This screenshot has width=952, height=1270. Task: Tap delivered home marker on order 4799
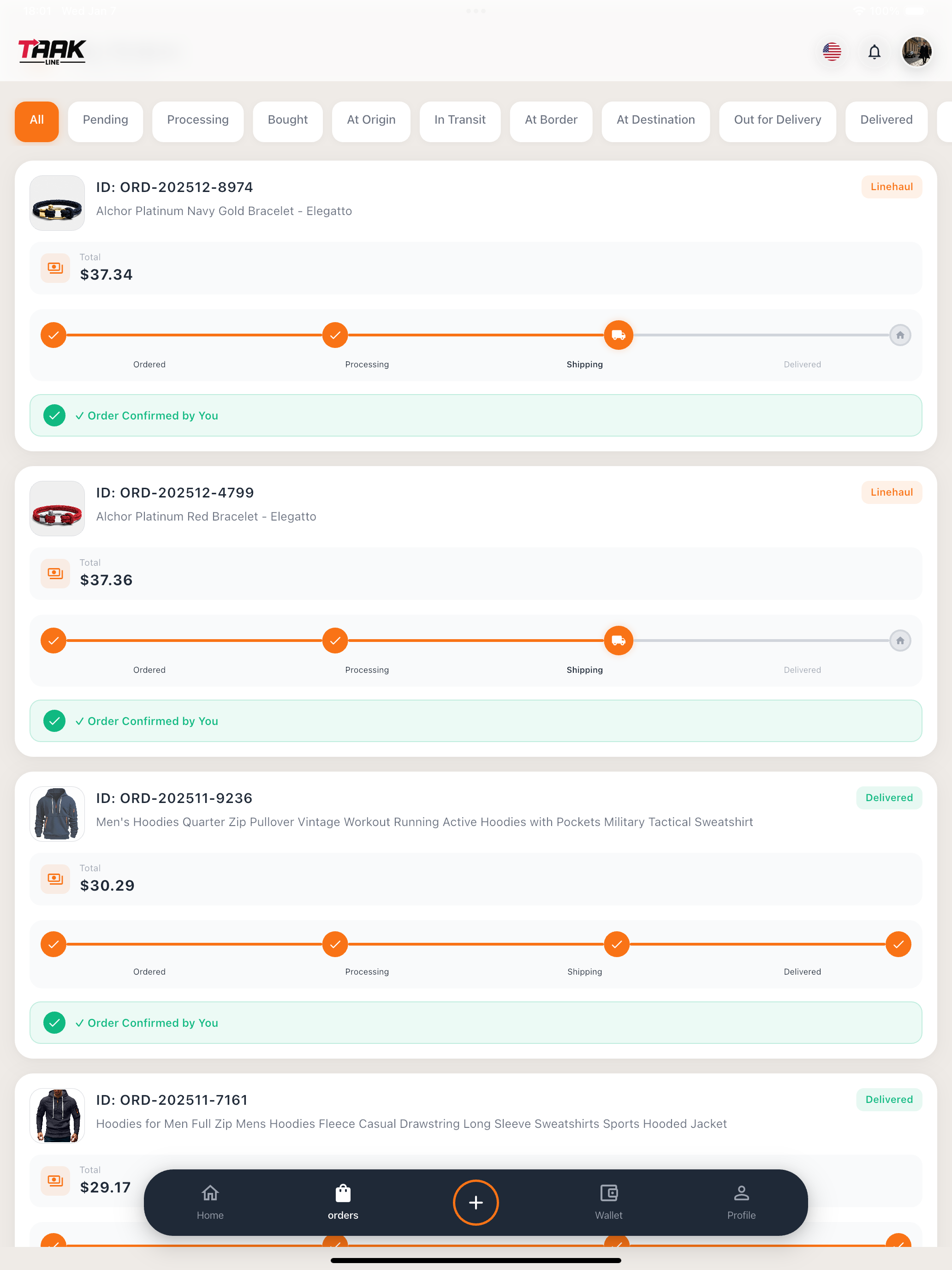900,640
